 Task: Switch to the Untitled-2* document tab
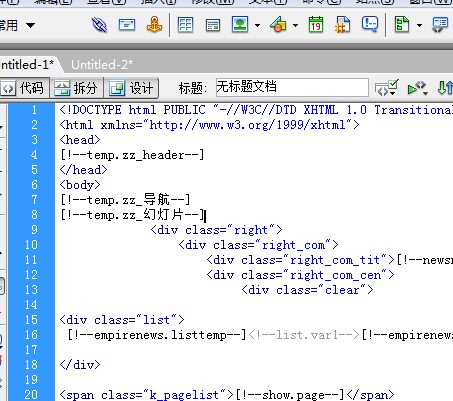pyautogui.click(x=102, y=65)
